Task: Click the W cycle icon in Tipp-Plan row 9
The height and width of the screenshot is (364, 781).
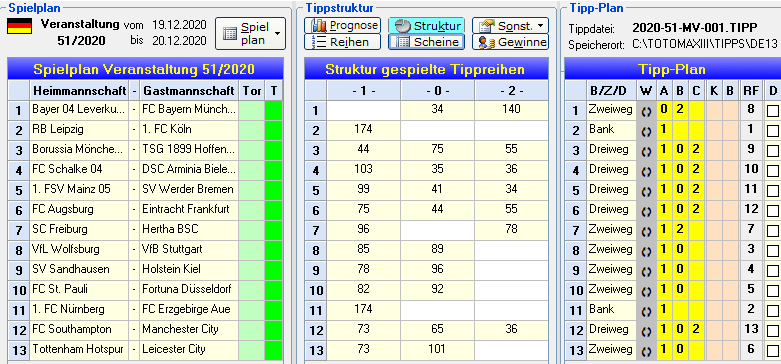Action: coord(647,271)
